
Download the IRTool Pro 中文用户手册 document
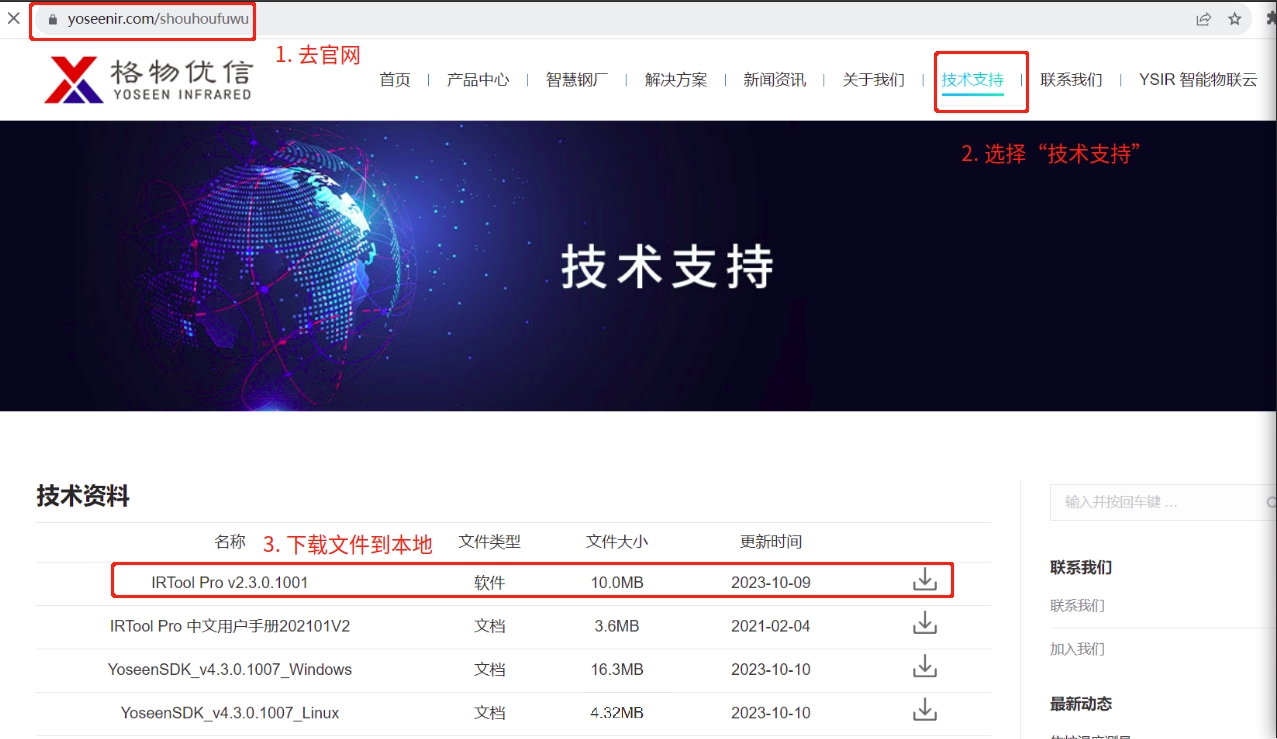click(x=925, y=624)
